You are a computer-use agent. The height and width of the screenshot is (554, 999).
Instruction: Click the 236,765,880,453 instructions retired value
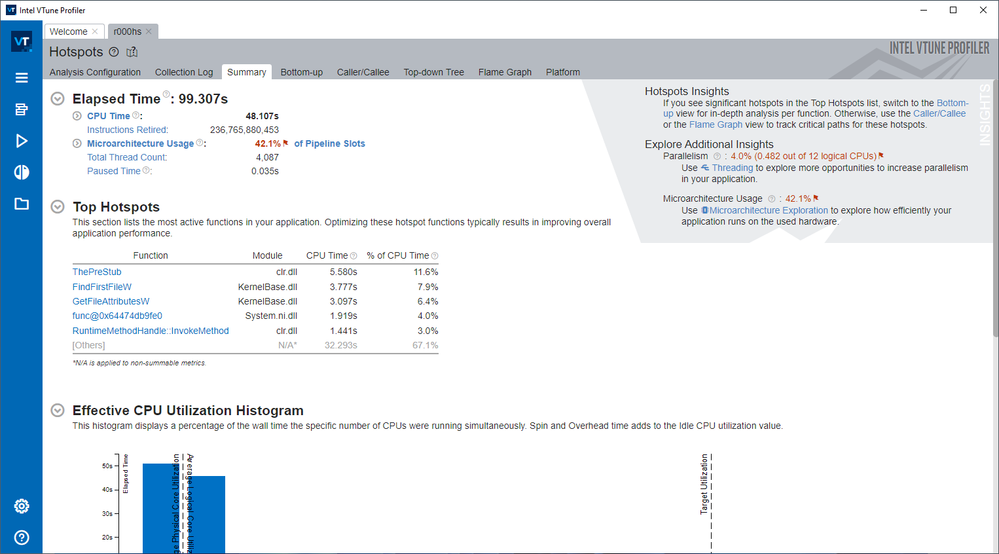click(x=244, y=130)
